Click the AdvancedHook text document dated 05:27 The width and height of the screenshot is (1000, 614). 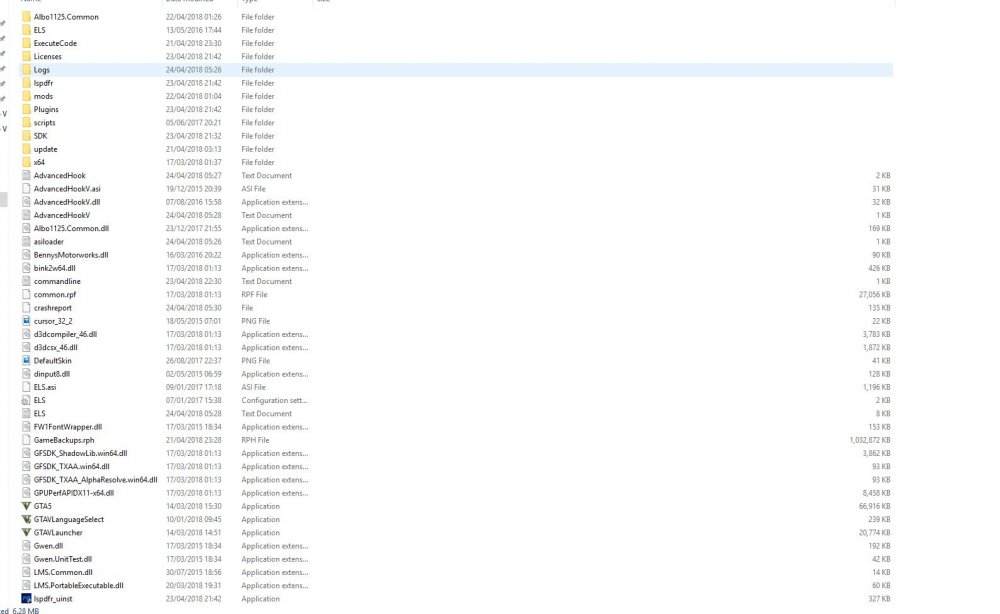(x=59, y=175)
